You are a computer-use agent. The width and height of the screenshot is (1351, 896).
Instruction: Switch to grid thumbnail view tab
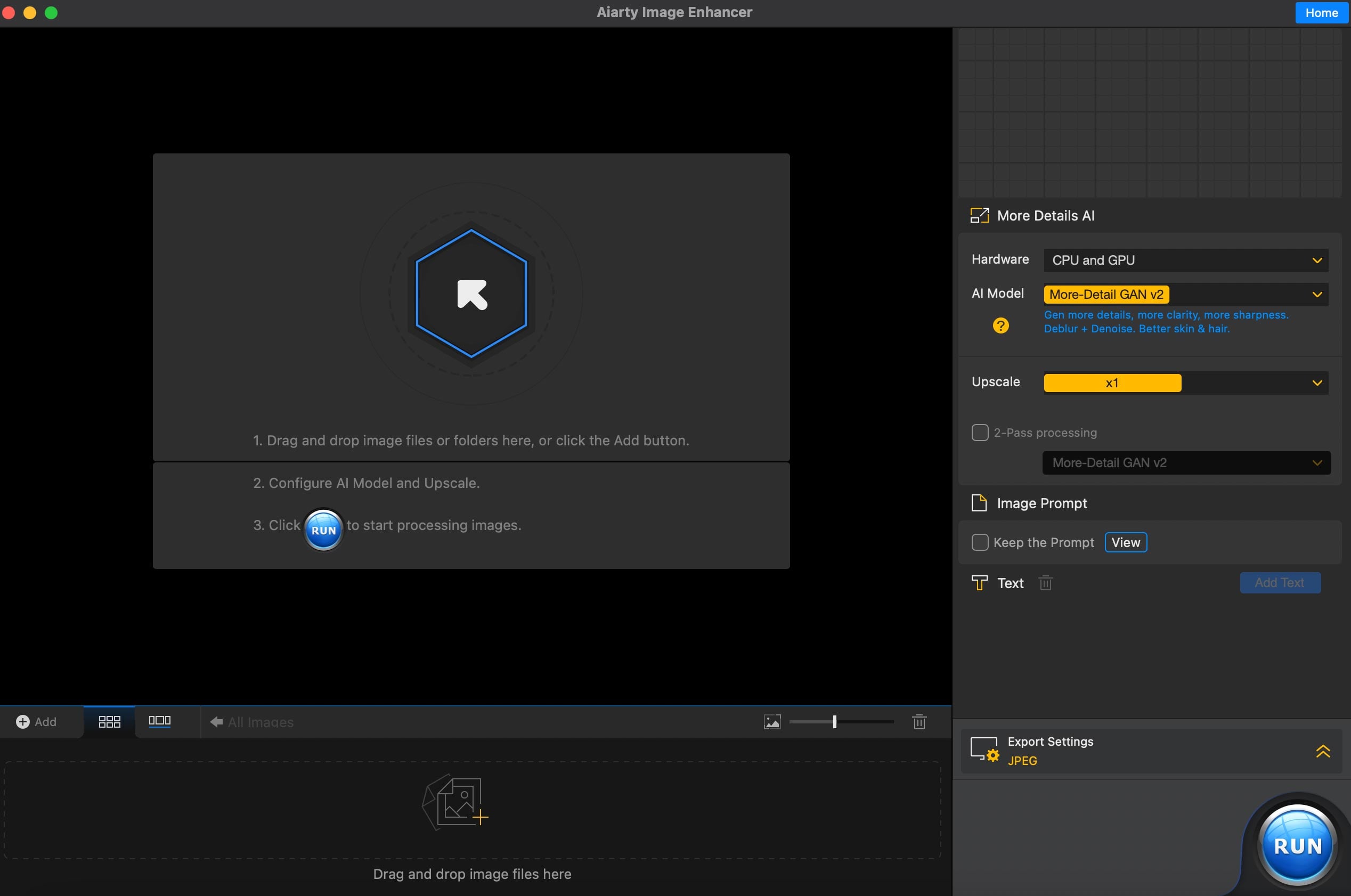tap(109, 722)
